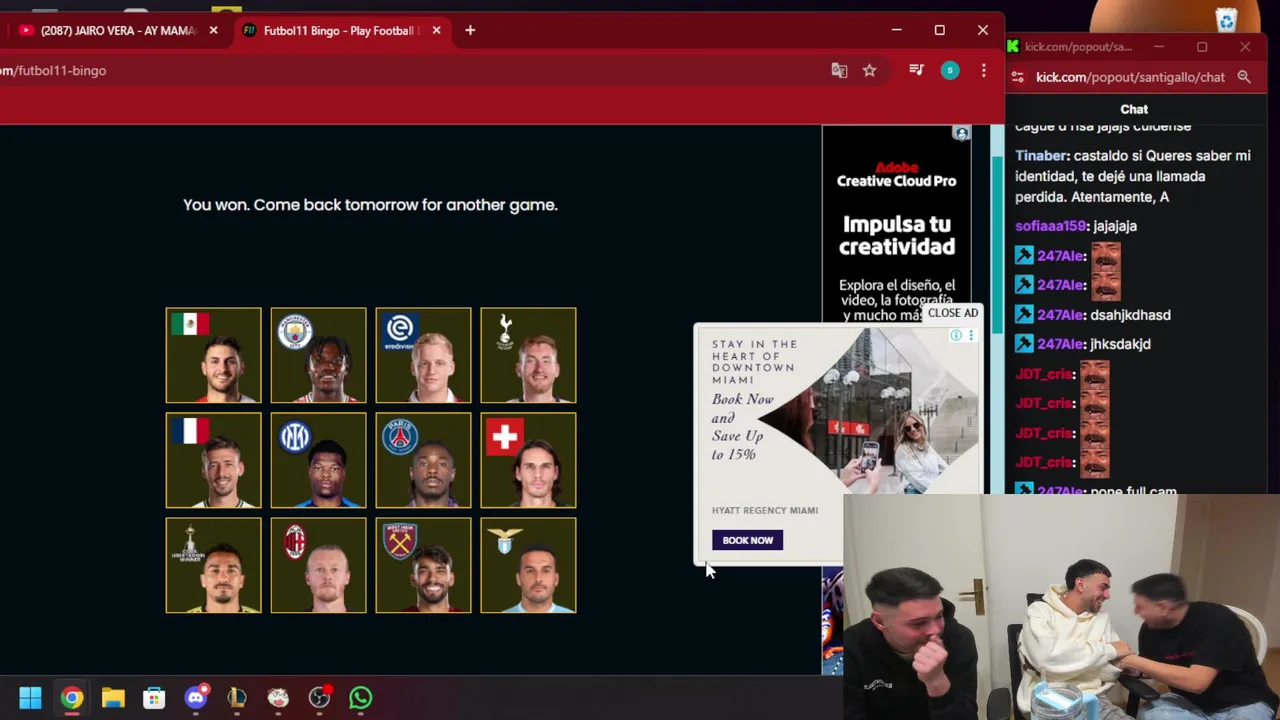Bookmark this page with the star icon
Viewport: 1280px width, 720px height.
869,70
